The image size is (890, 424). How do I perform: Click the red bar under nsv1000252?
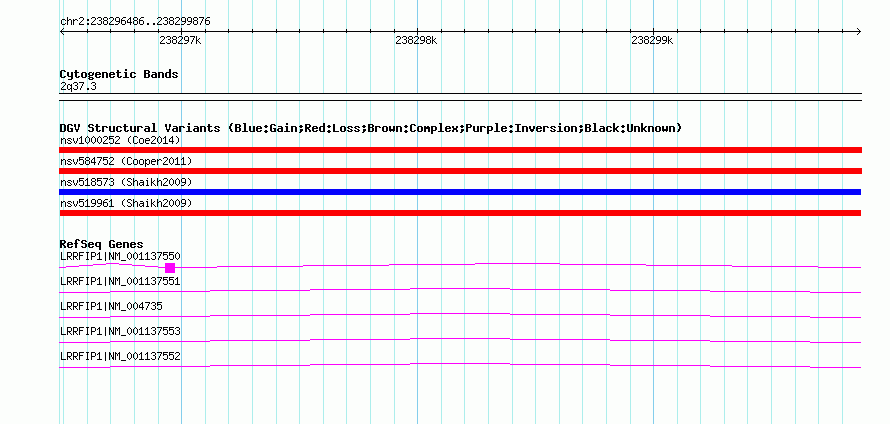pyautogui.click(x=460, y=150)
